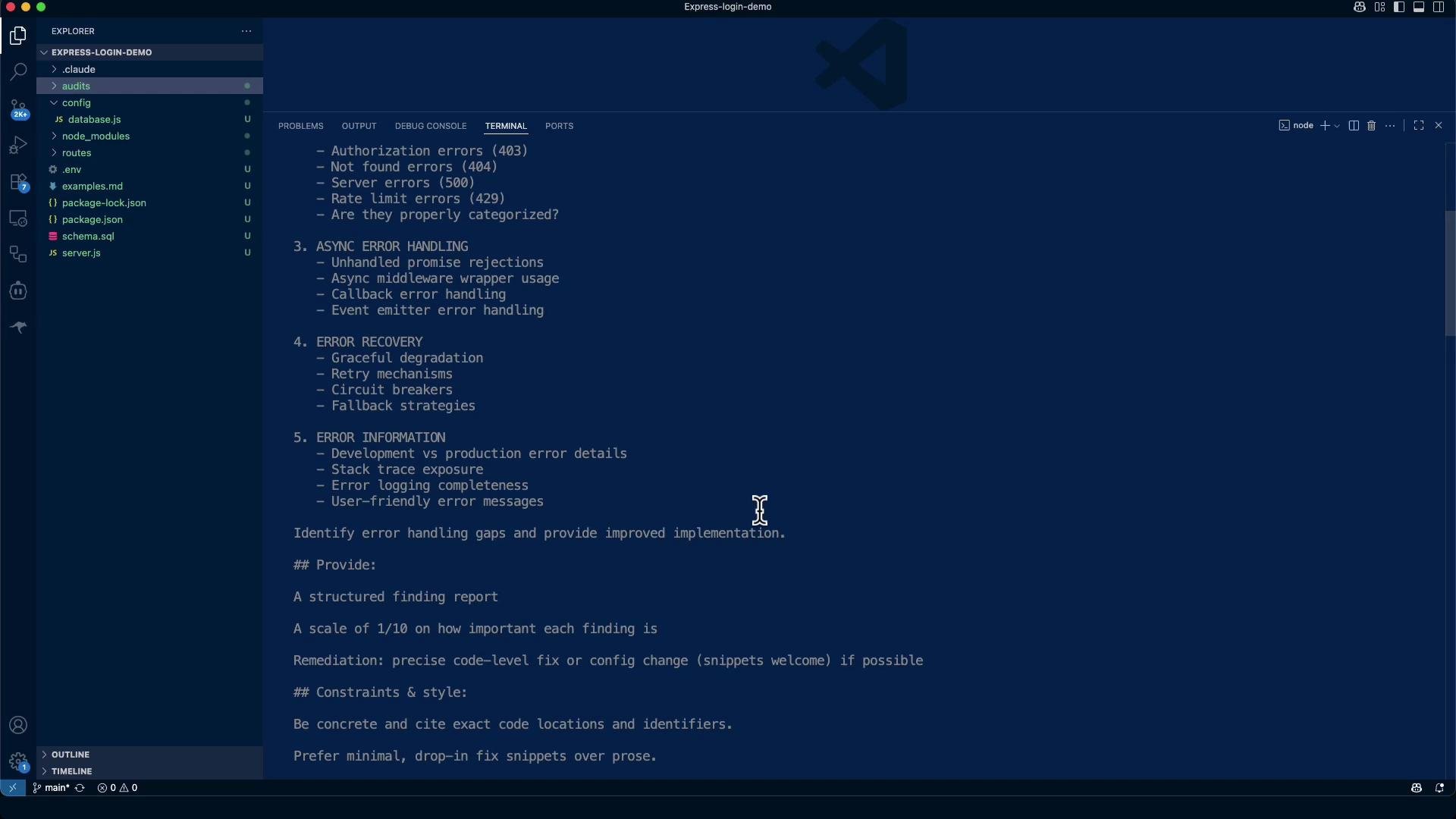Viewport: 1456px width, 819px height.
Task: Select the node terminal label
Action: click(1296, 126)
